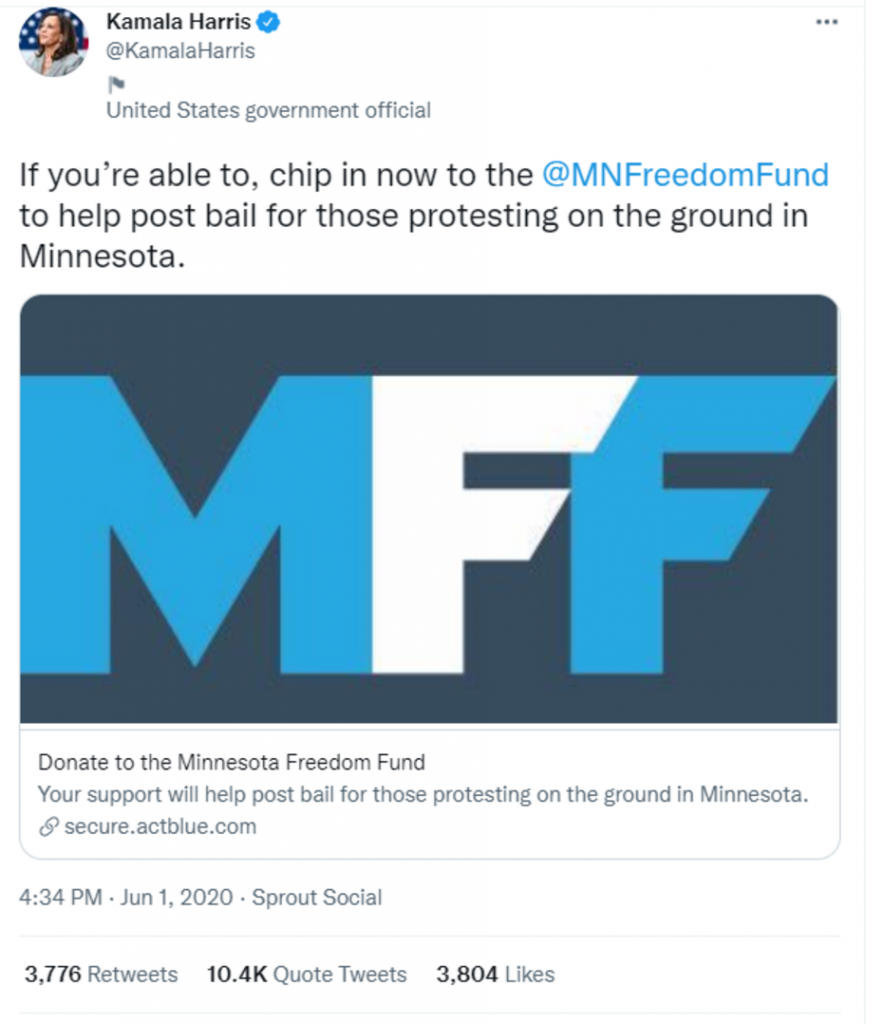The width and height of the screenshot is (883, 1024).
Task: Click the card description about posting bail
Action: click(421, 795)
